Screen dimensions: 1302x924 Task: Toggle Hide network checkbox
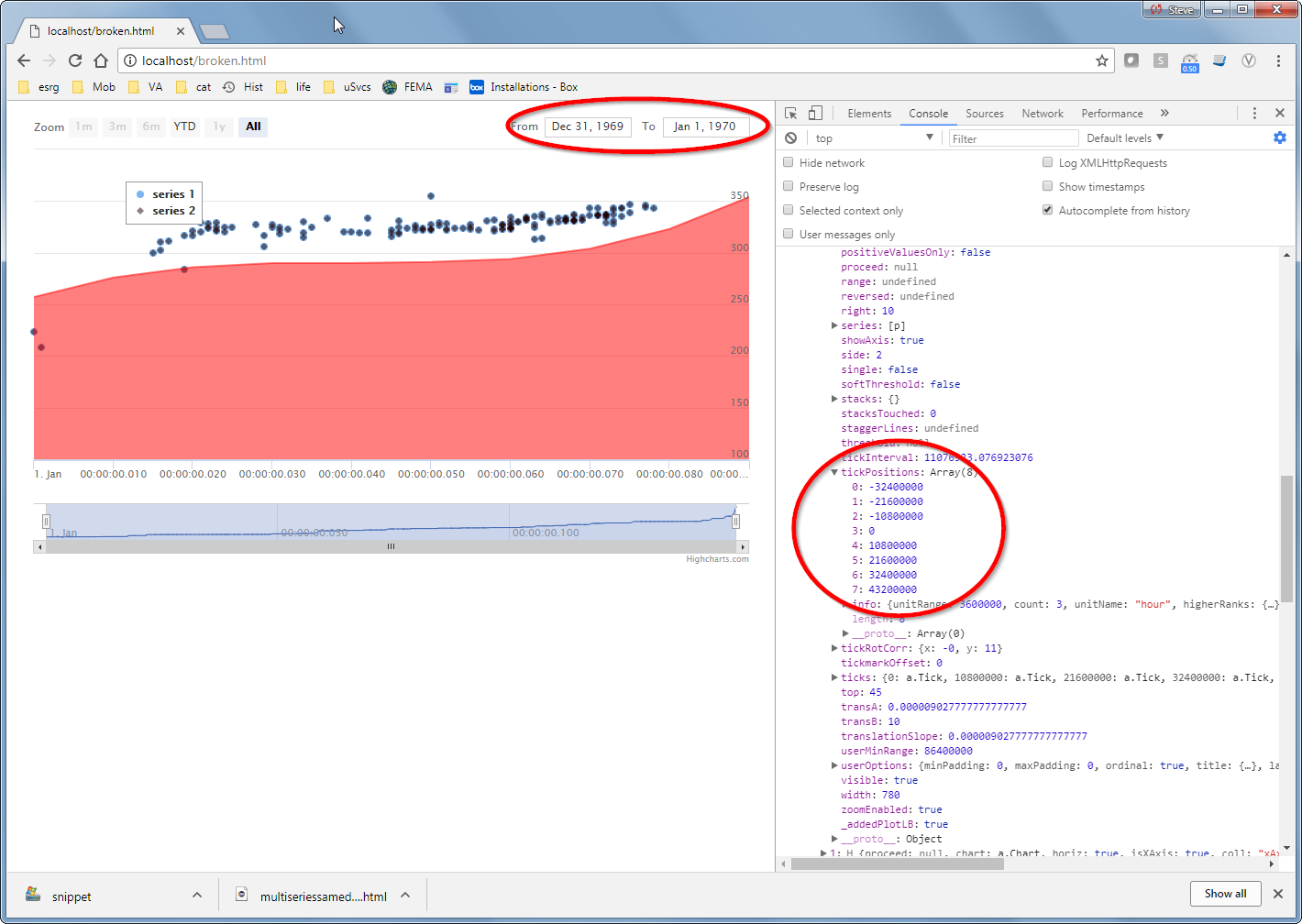(789, 162)
